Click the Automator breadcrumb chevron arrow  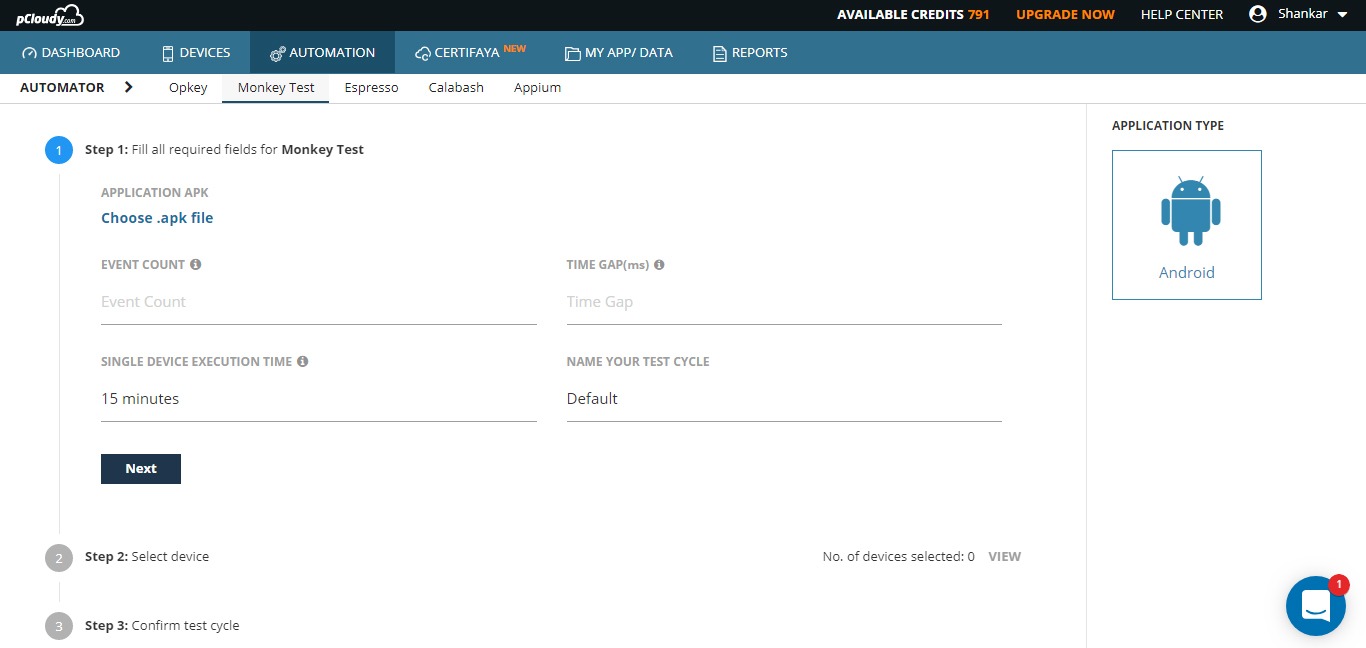pos(128,87)
